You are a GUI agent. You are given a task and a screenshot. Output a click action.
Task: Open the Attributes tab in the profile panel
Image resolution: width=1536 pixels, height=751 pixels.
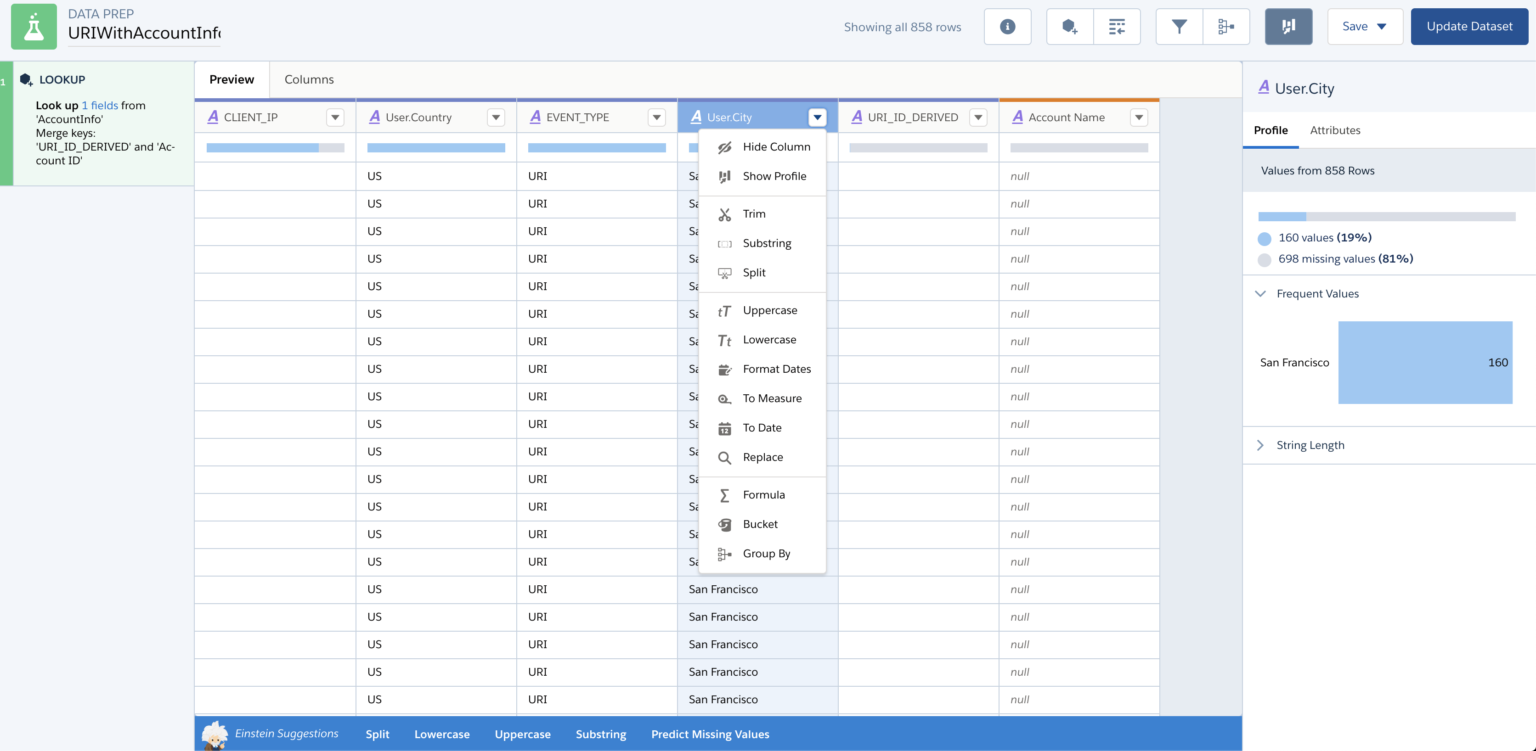(x=1335, y=130)
